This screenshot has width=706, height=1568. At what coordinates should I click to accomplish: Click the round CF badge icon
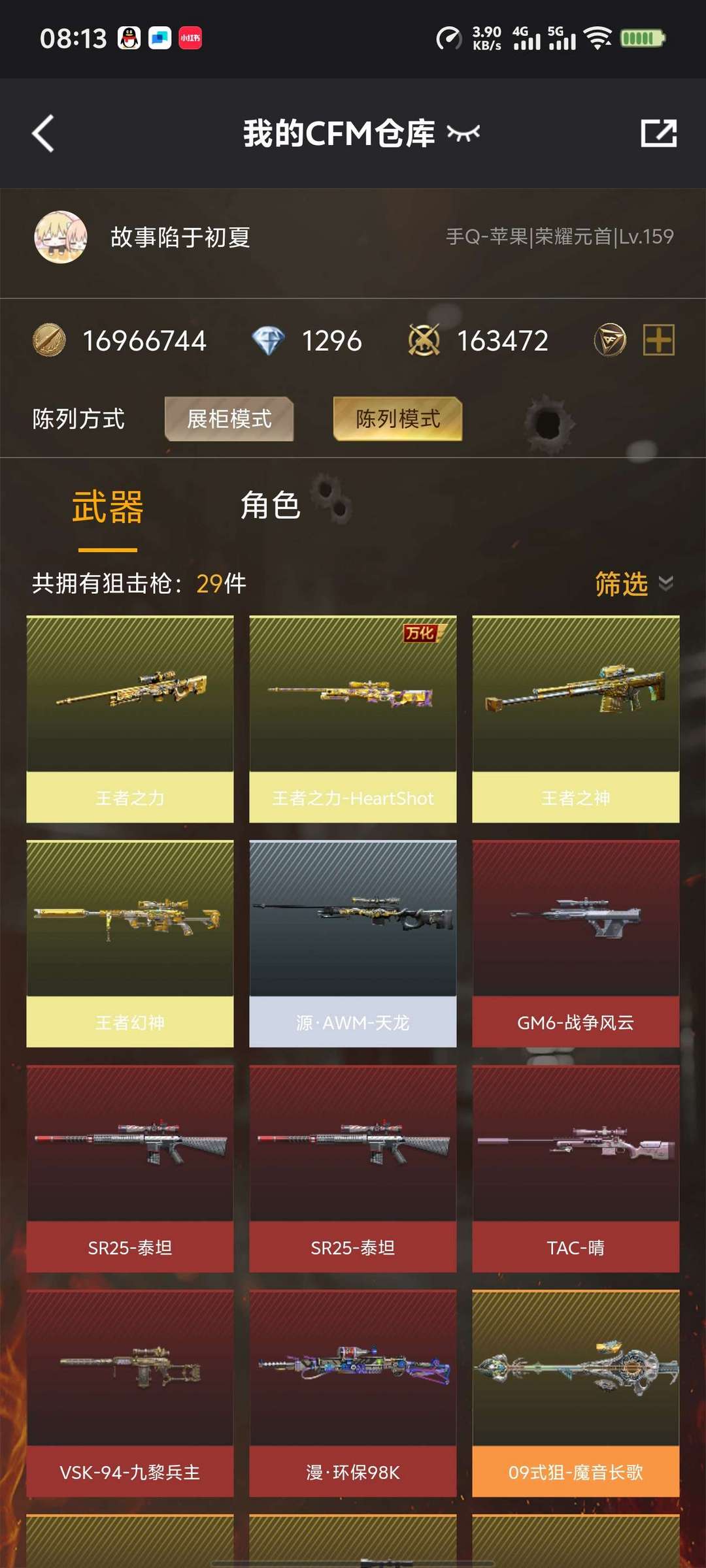click(x=610, y=340)
